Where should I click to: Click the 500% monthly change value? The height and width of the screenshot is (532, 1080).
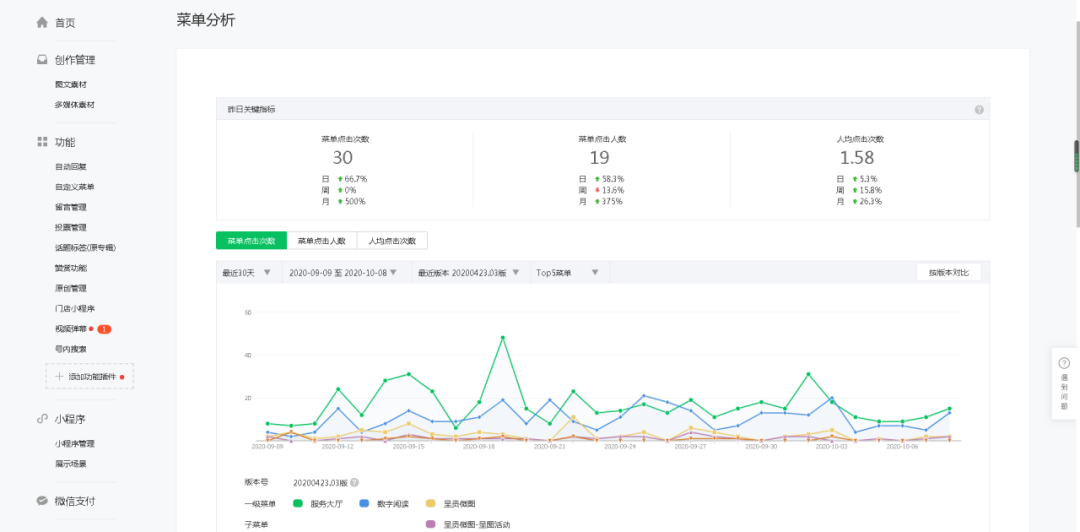pyautogui.click(x=355, y=202)
